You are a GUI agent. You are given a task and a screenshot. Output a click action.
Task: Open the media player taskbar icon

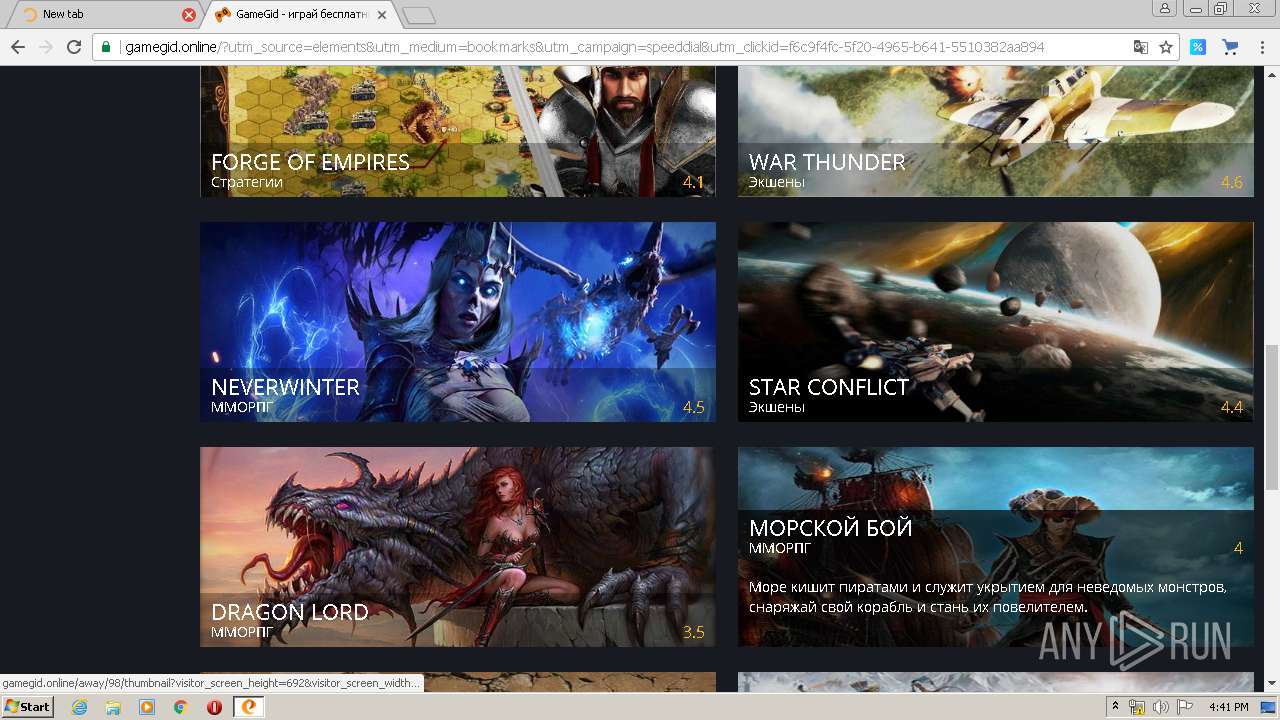(x=147, y=706)
